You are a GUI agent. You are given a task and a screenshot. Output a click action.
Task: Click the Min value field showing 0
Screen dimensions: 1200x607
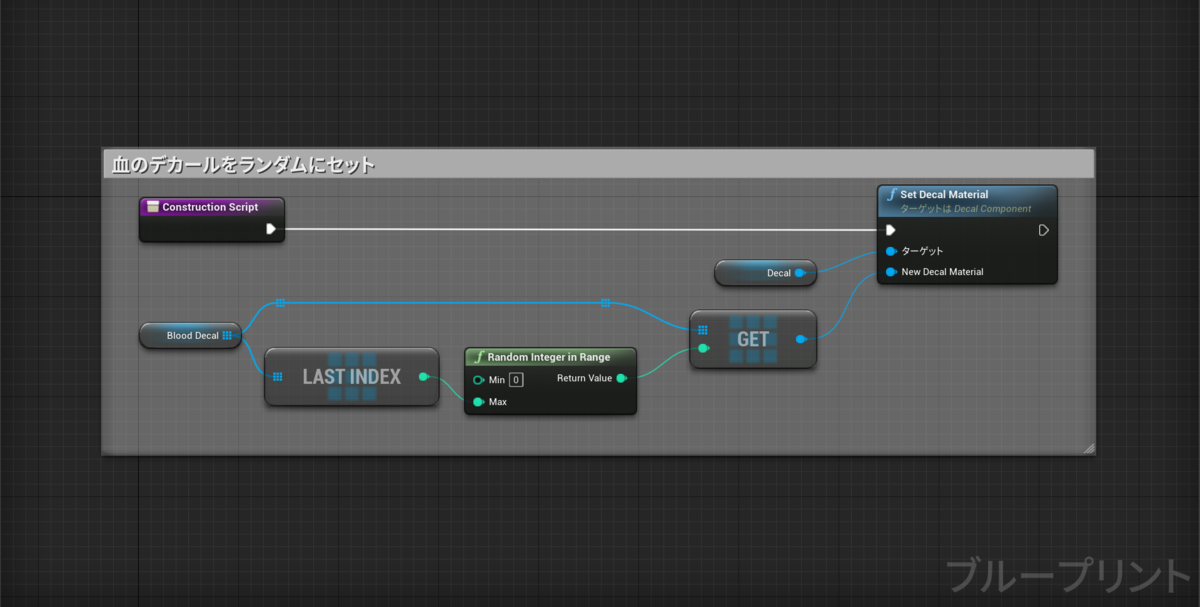click(x=516, y=380)
